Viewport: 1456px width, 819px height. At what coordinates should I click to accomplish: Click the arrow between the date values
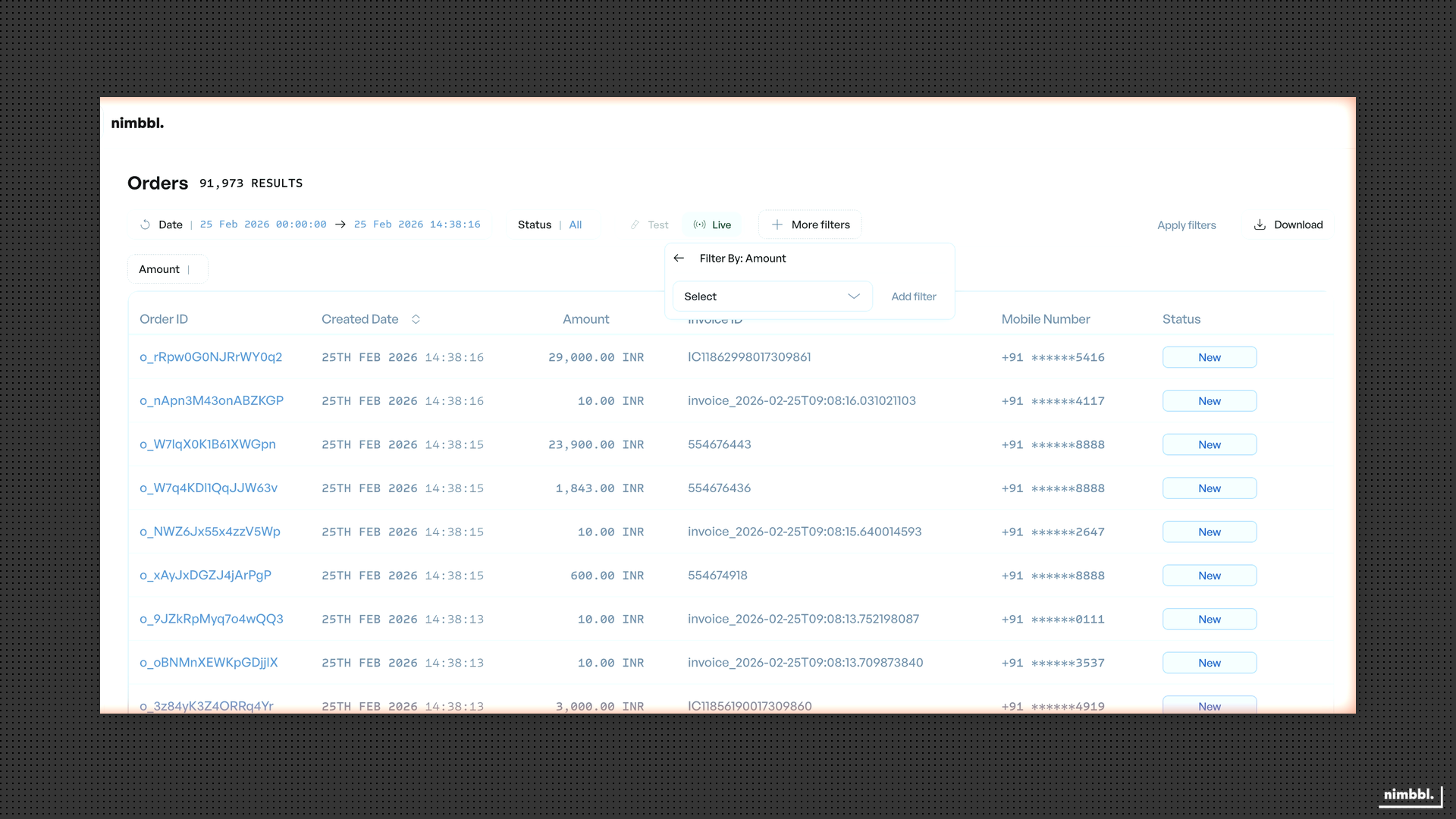coord(340,224)
